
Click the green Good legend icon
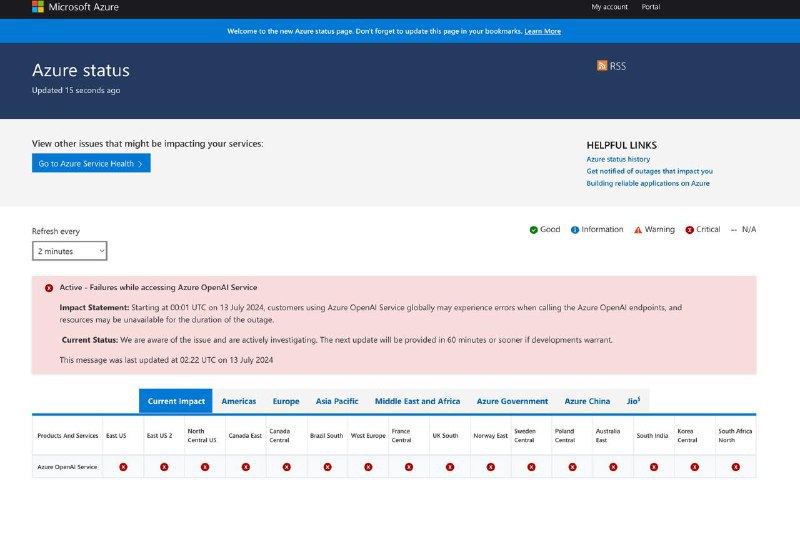click(x=534, y=230)
